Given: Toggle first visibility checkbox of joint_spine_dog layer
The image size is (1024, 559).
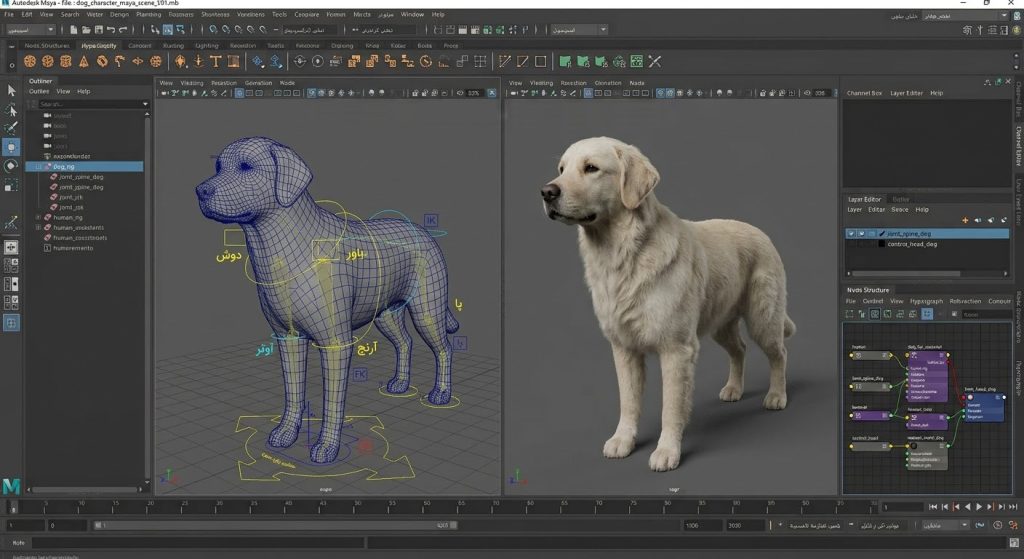Looking at the screenshot, I should click(851, 233).
